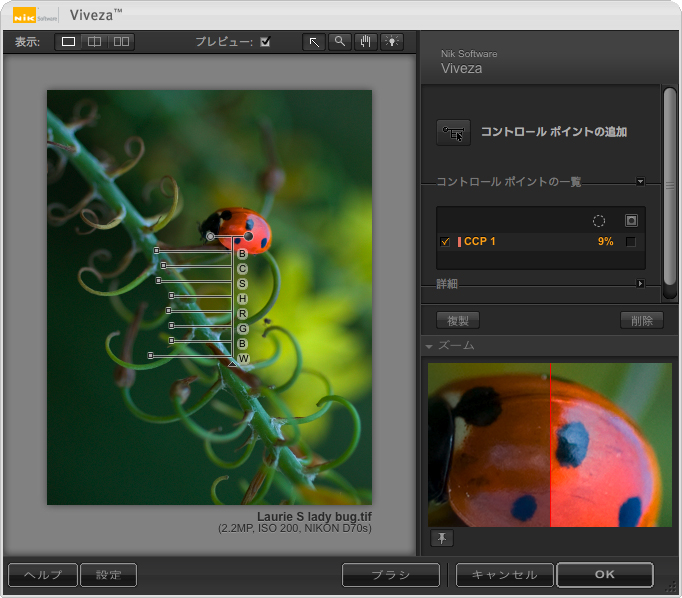The width and height of the screenshot is (682, 598).
Task: Select the hand pan tool
Action: (x=366, y=42)
